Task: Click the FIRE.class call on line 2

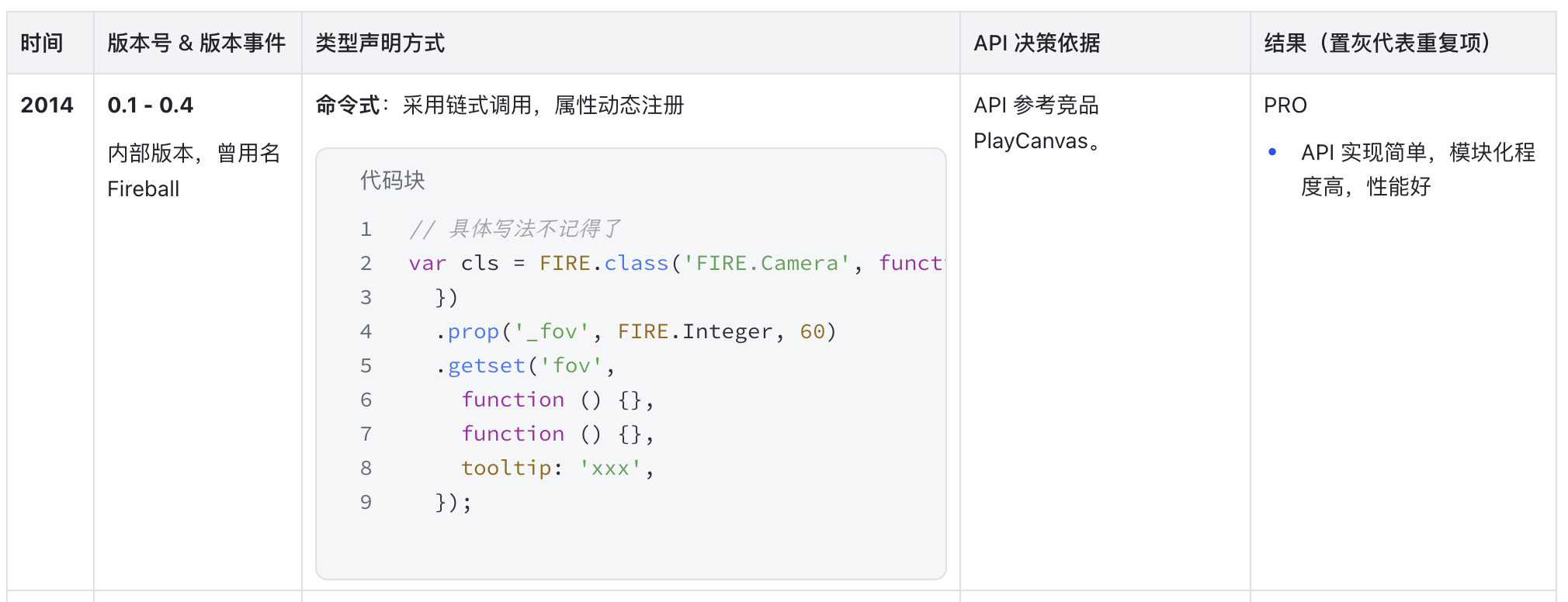Action: click(604, 263)
